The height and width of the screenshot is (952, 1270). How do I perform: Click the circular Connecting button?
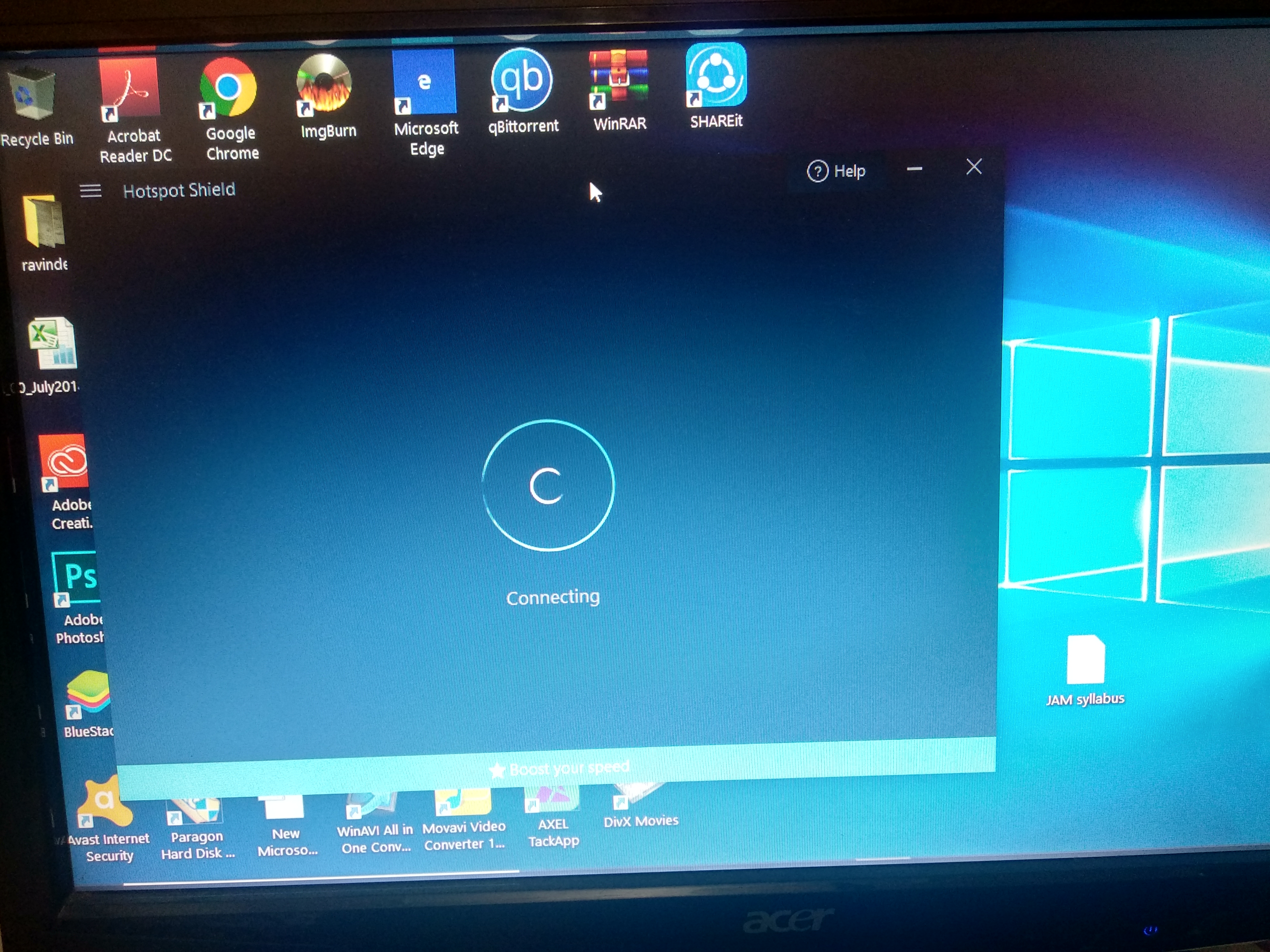[x=548, y=486]
